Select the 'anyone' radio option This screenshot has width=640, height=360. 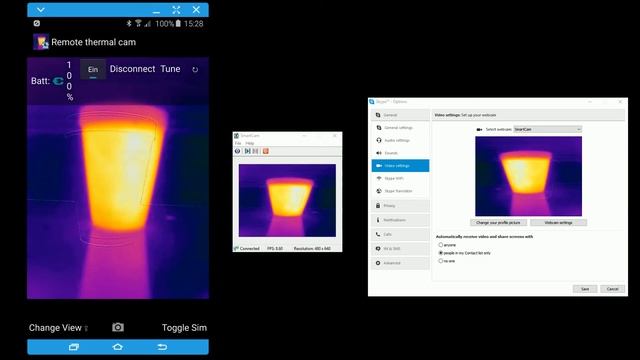click(x=441, y=245)
